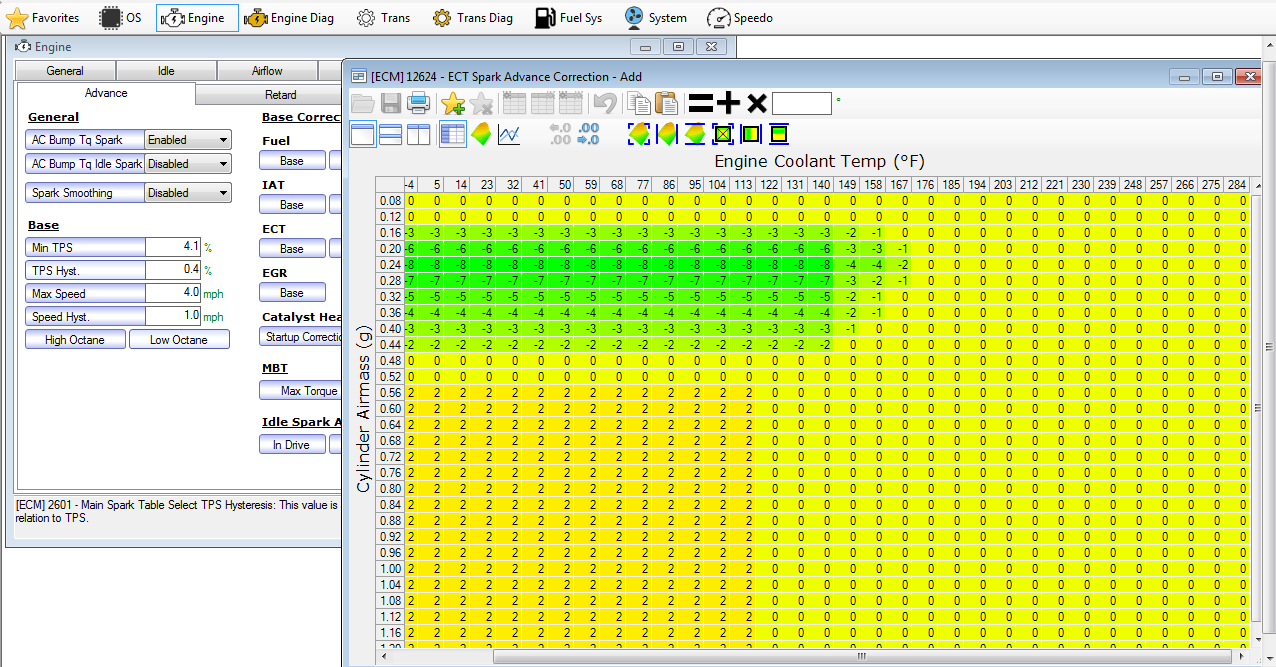The width and height of the screenshot is (1276, 667).
Task: Add table to favorites with star-plus icon
Action: click(453, 103)
